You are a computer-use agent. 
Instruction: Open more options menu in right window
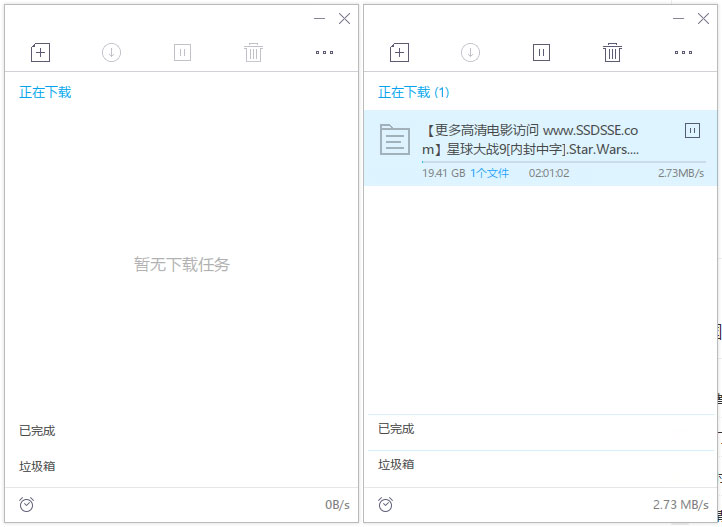click(683, 52)
